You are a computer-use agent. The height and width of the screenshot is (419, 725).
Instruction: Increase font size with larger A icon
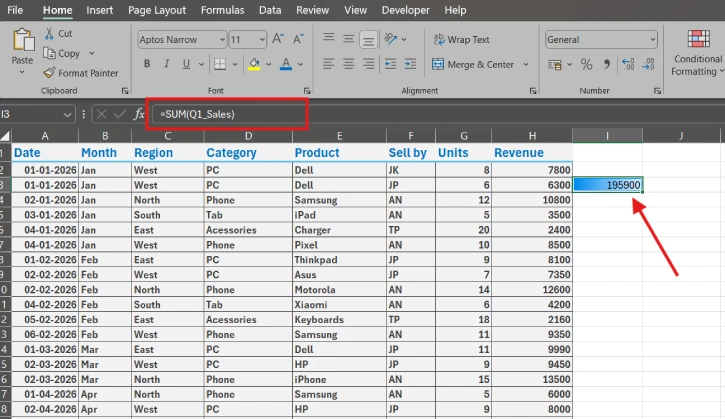[278, 39]
